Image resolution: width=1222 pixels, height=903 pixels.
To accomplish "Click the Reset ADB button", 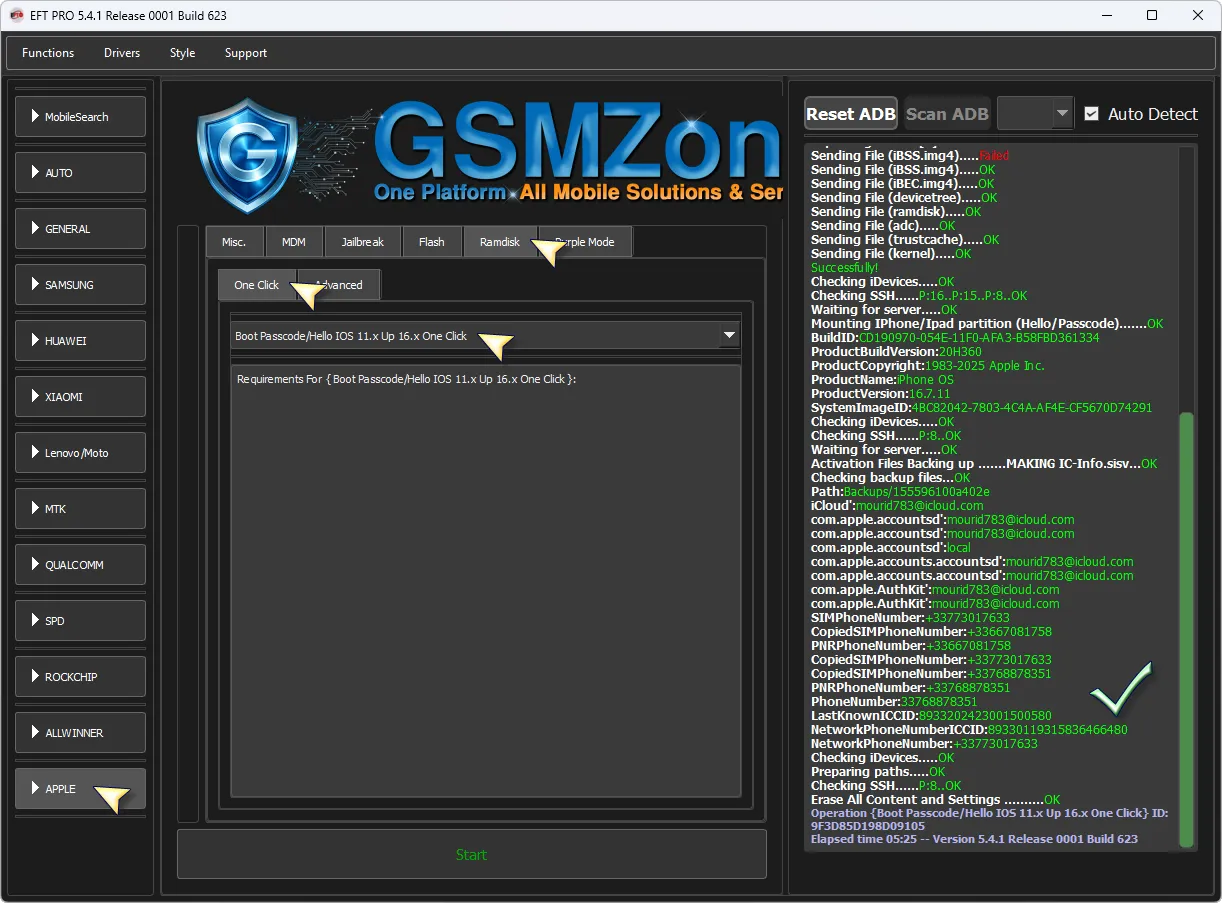I will (851, 114).
